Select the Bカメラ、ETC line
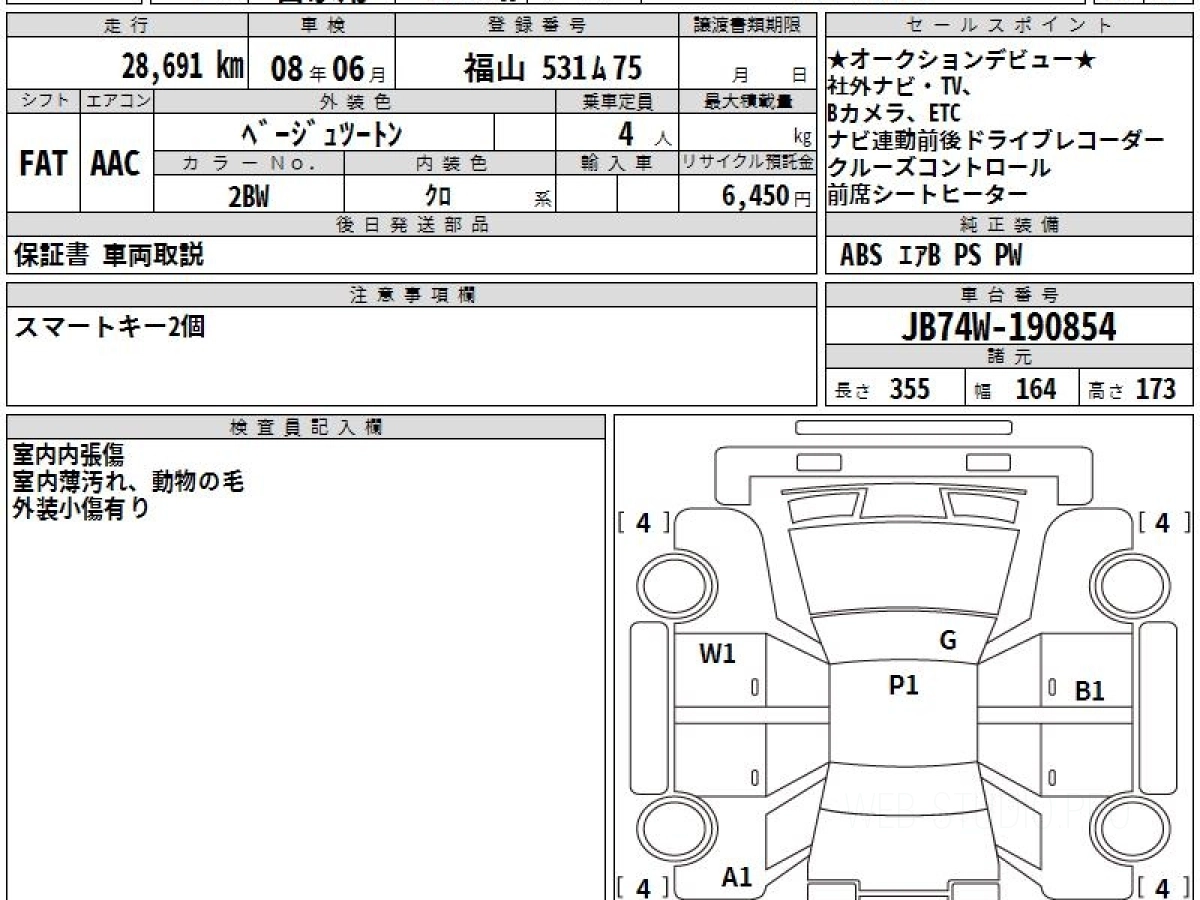The image size is (1200, 900). point(895,113)
